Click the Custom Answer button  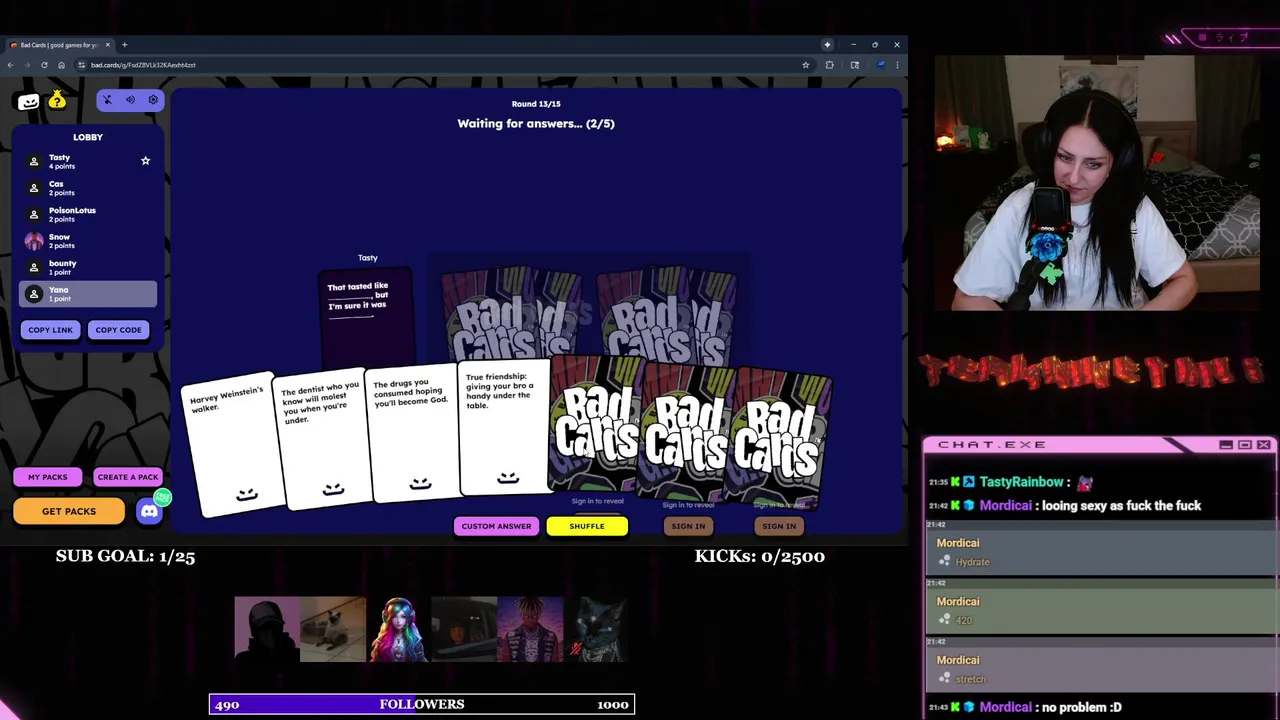click(496, 526)
